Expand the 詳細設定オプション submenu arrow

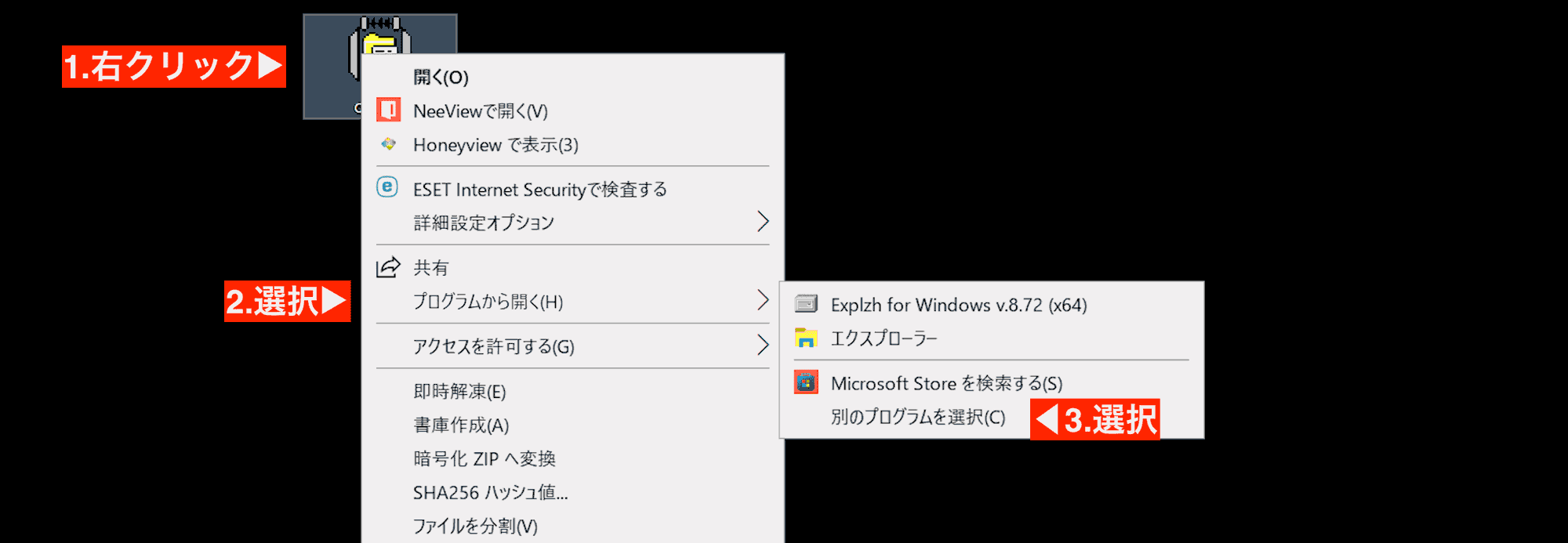763,222
